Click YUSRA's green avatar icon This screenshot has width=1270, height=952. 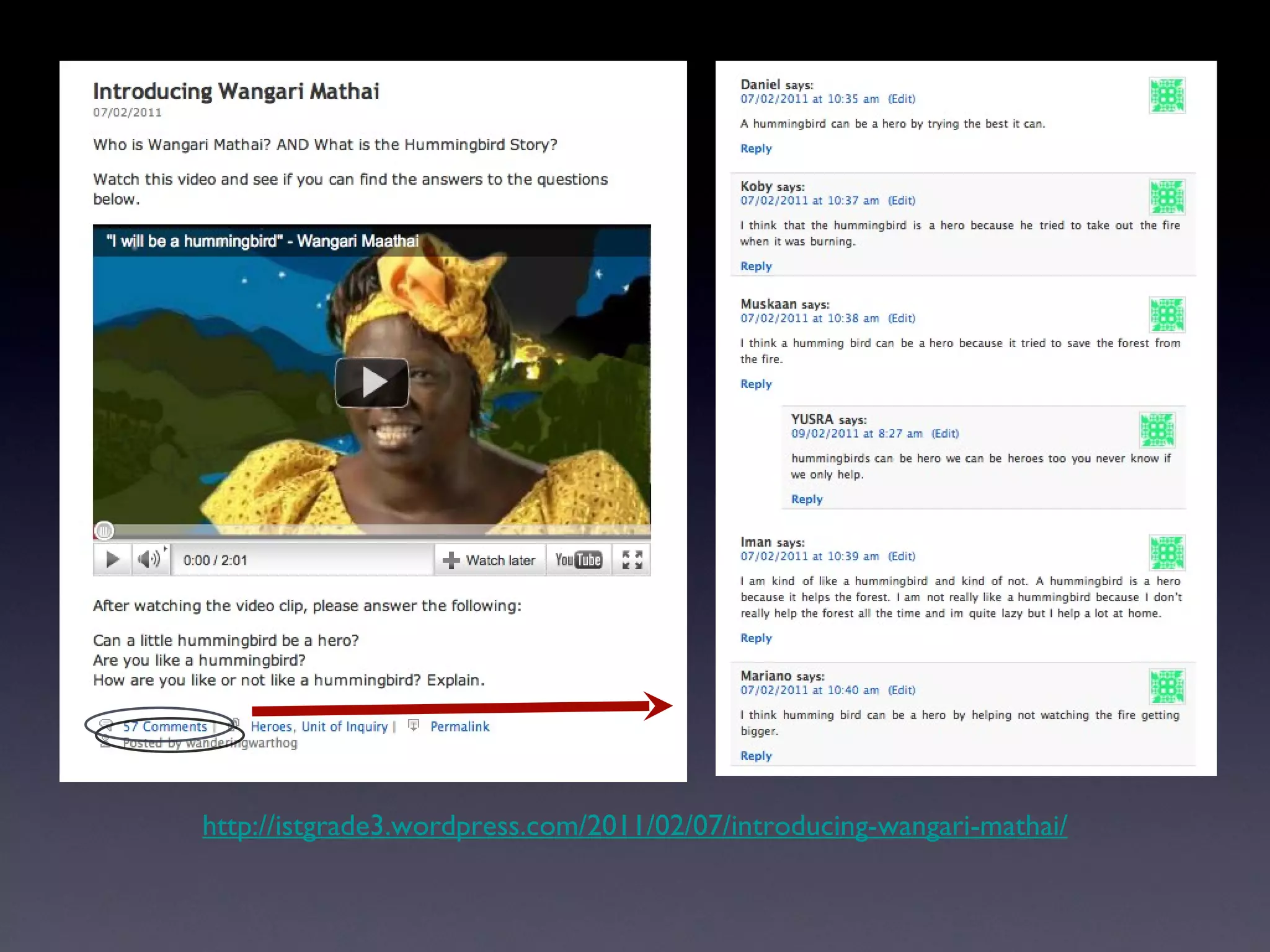[1157, 430]
